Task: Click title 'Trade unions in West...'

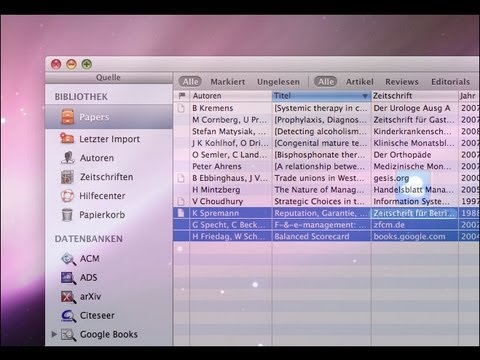Action: 319,178
